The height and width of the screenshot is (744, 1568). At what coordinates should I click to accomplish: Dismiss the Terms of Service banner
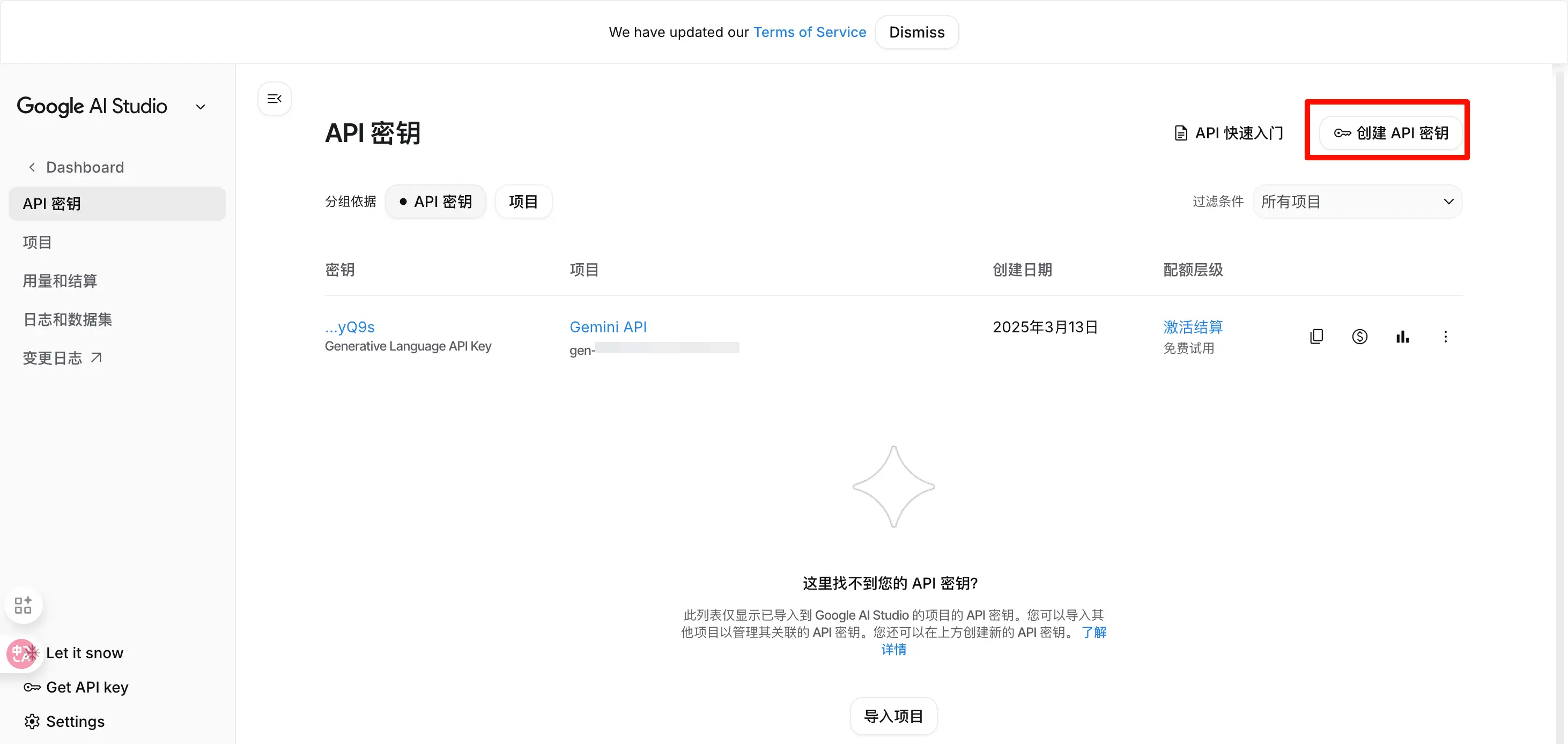coord(916,32)
